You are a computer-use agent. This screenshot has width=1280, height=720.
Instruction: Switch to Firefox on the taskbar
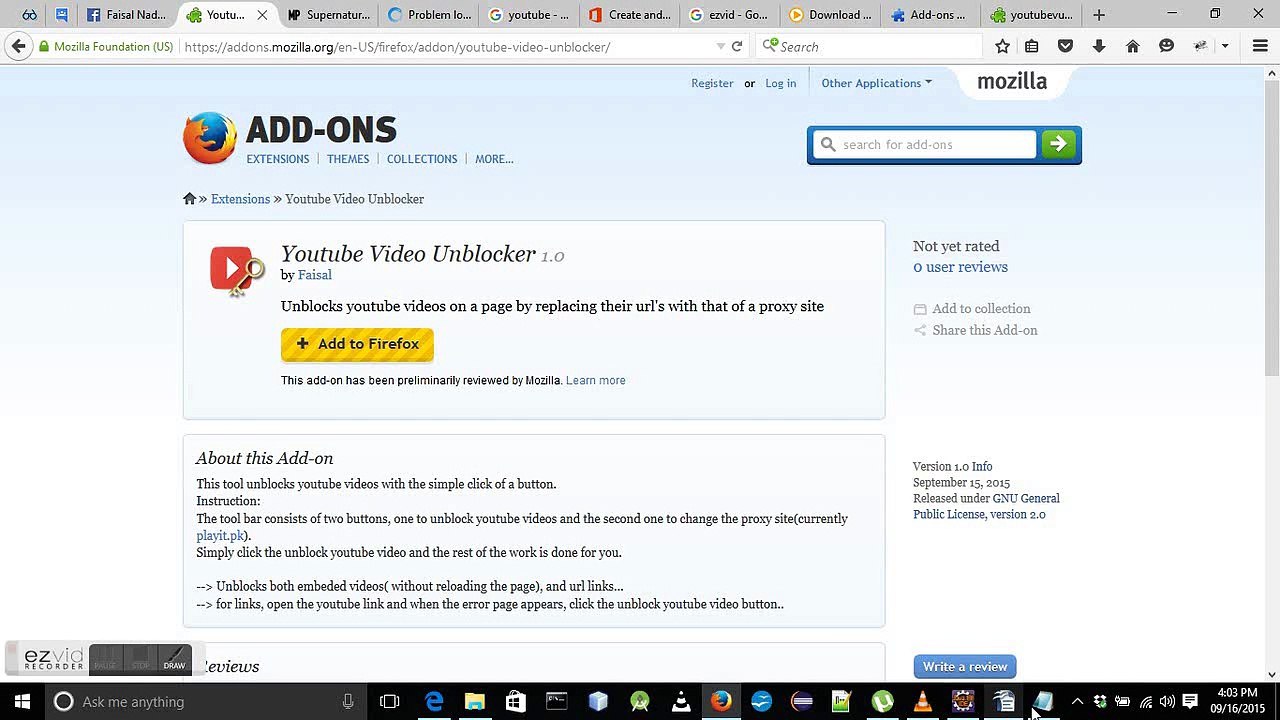(x=721, y=701)
